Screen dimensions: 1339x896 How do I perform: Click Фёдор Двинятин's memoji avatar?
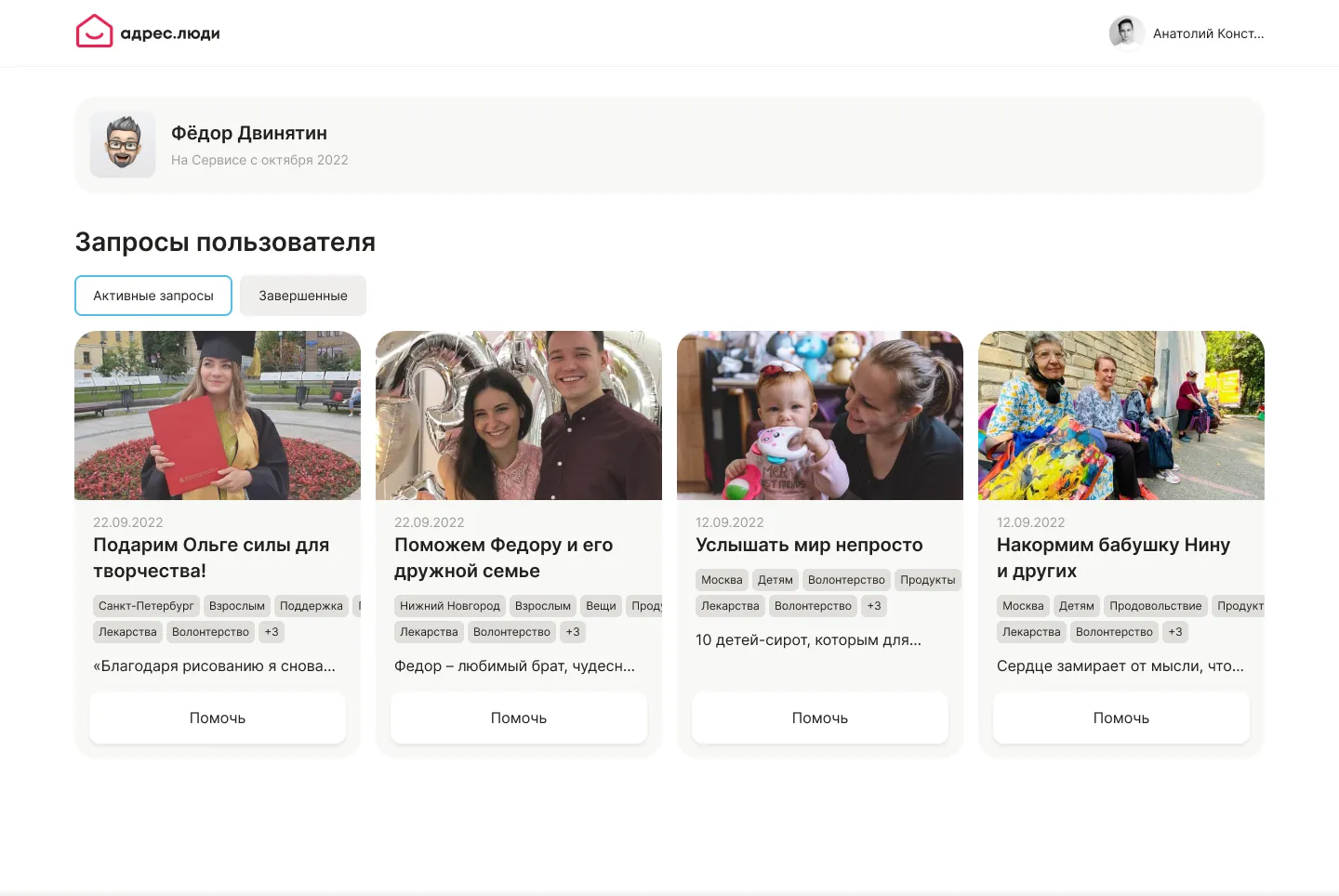coord(123,145)
